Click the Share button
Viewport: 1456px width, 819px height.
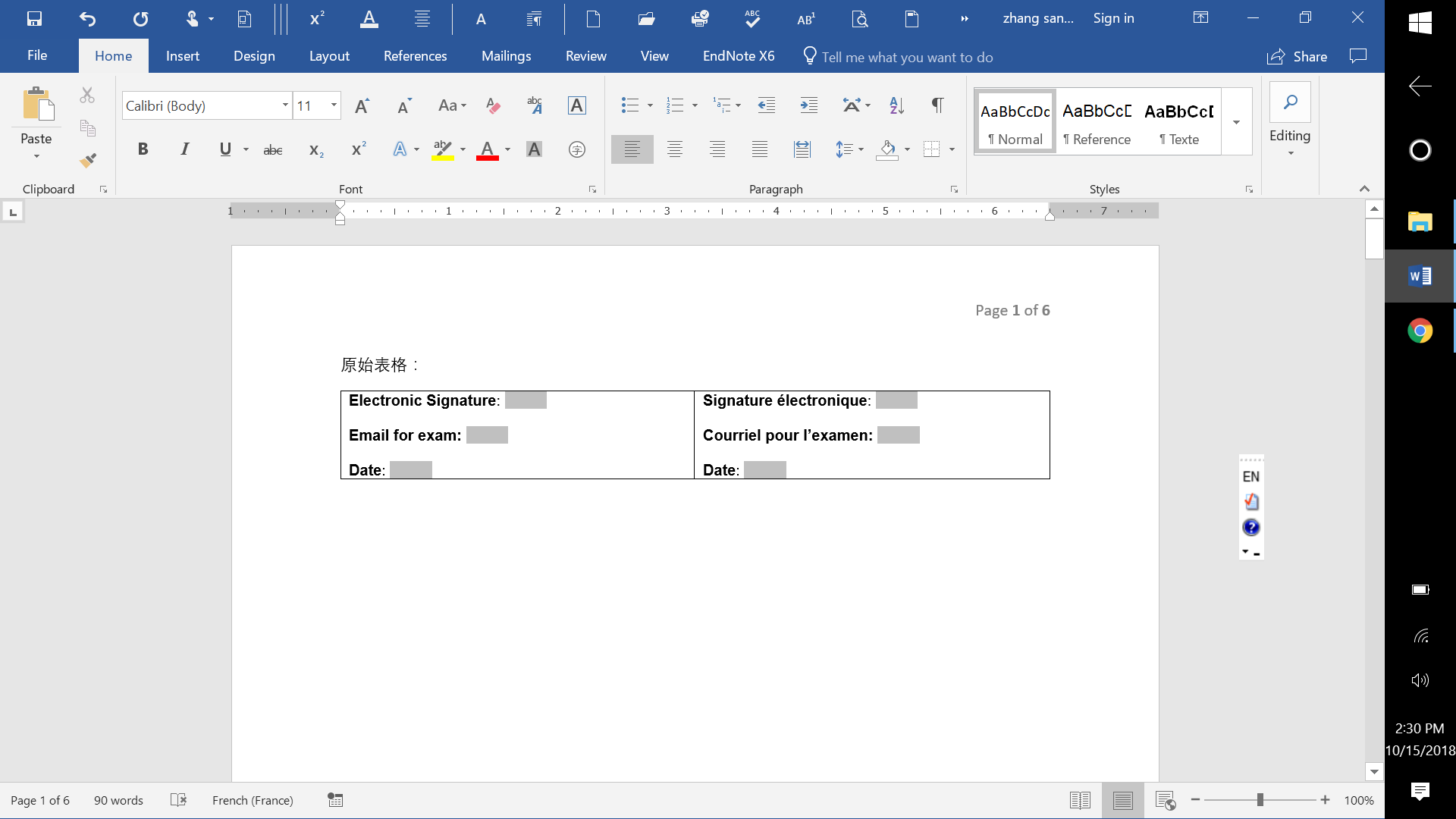1298,57
